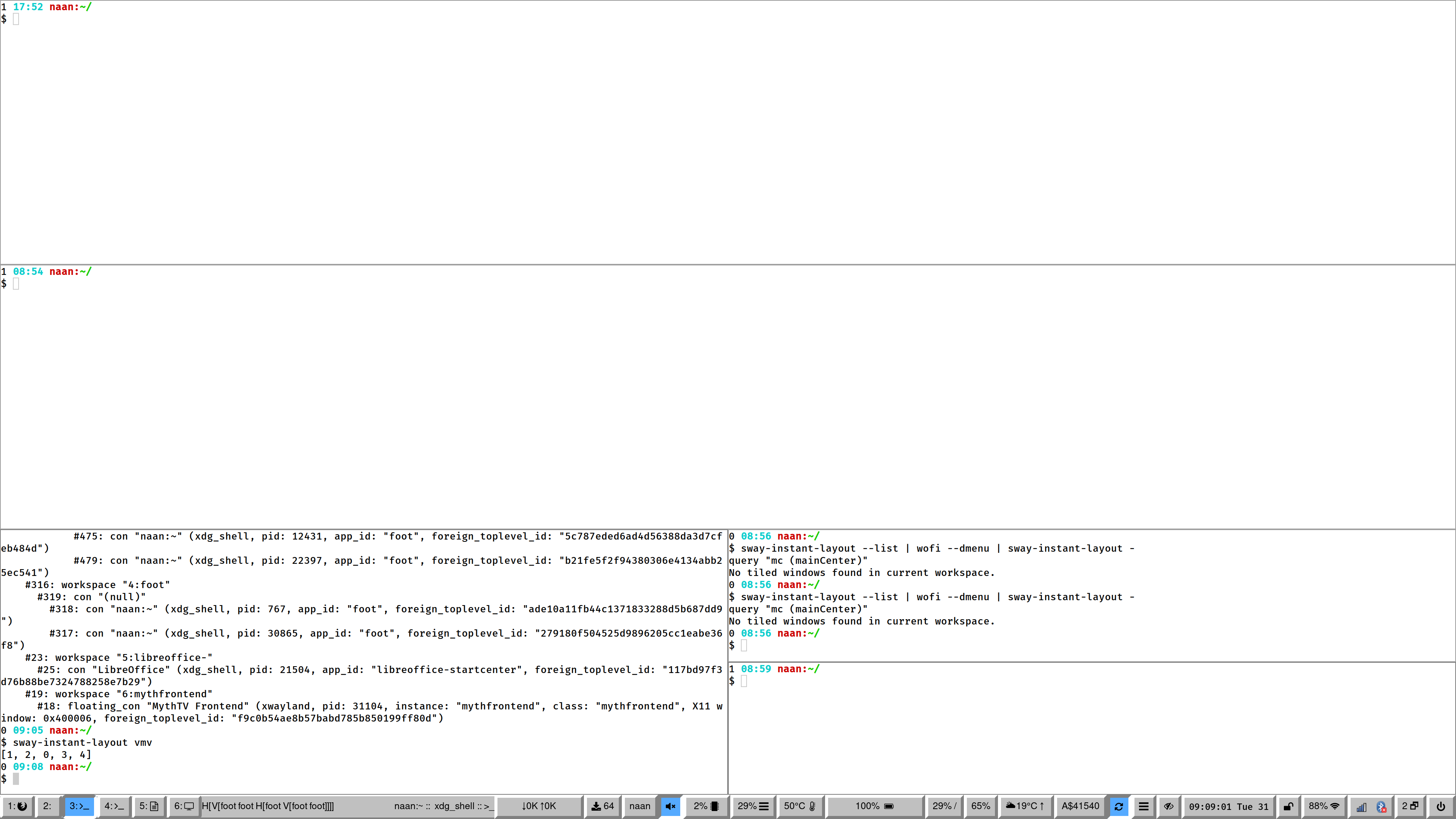
Task: Switch to workspace 4 terminal
Action: [114, 806]
